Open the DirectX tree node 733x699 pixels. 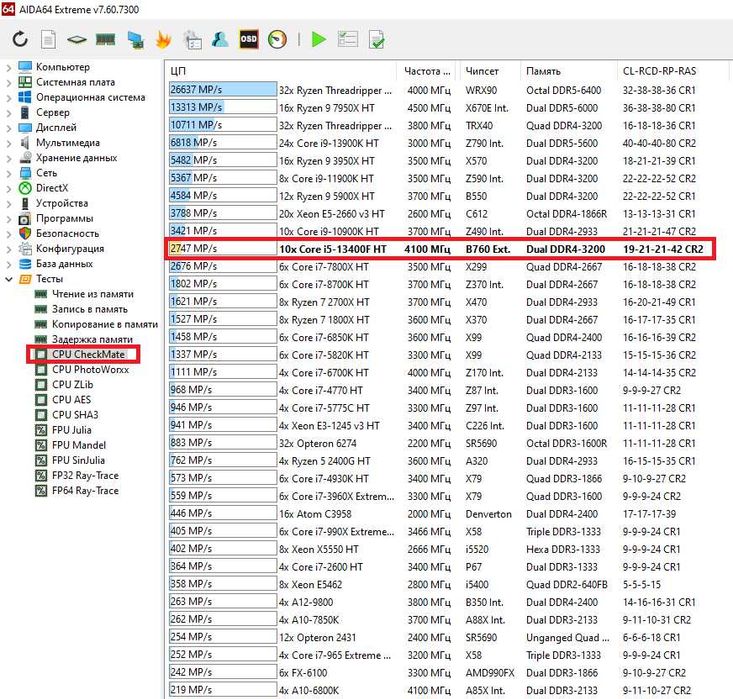click(52, 188)
